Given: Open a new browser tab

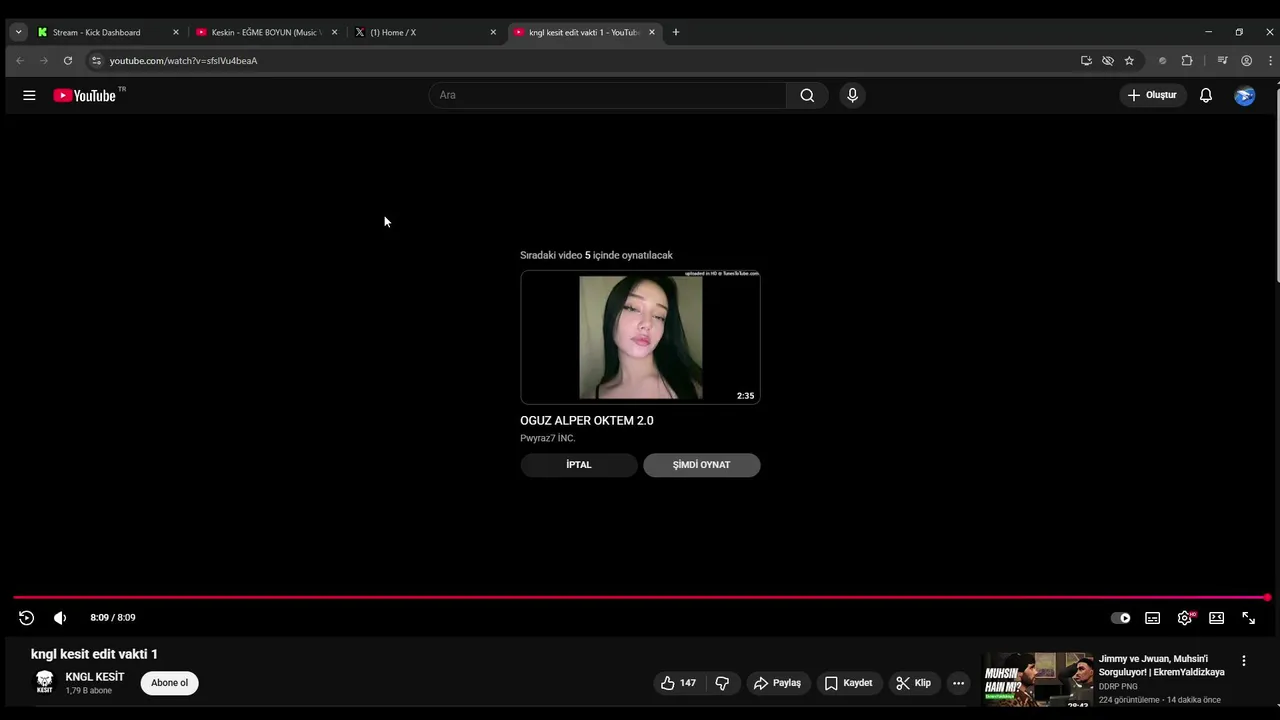Looking at the screenshot, I should pos(676,32).
